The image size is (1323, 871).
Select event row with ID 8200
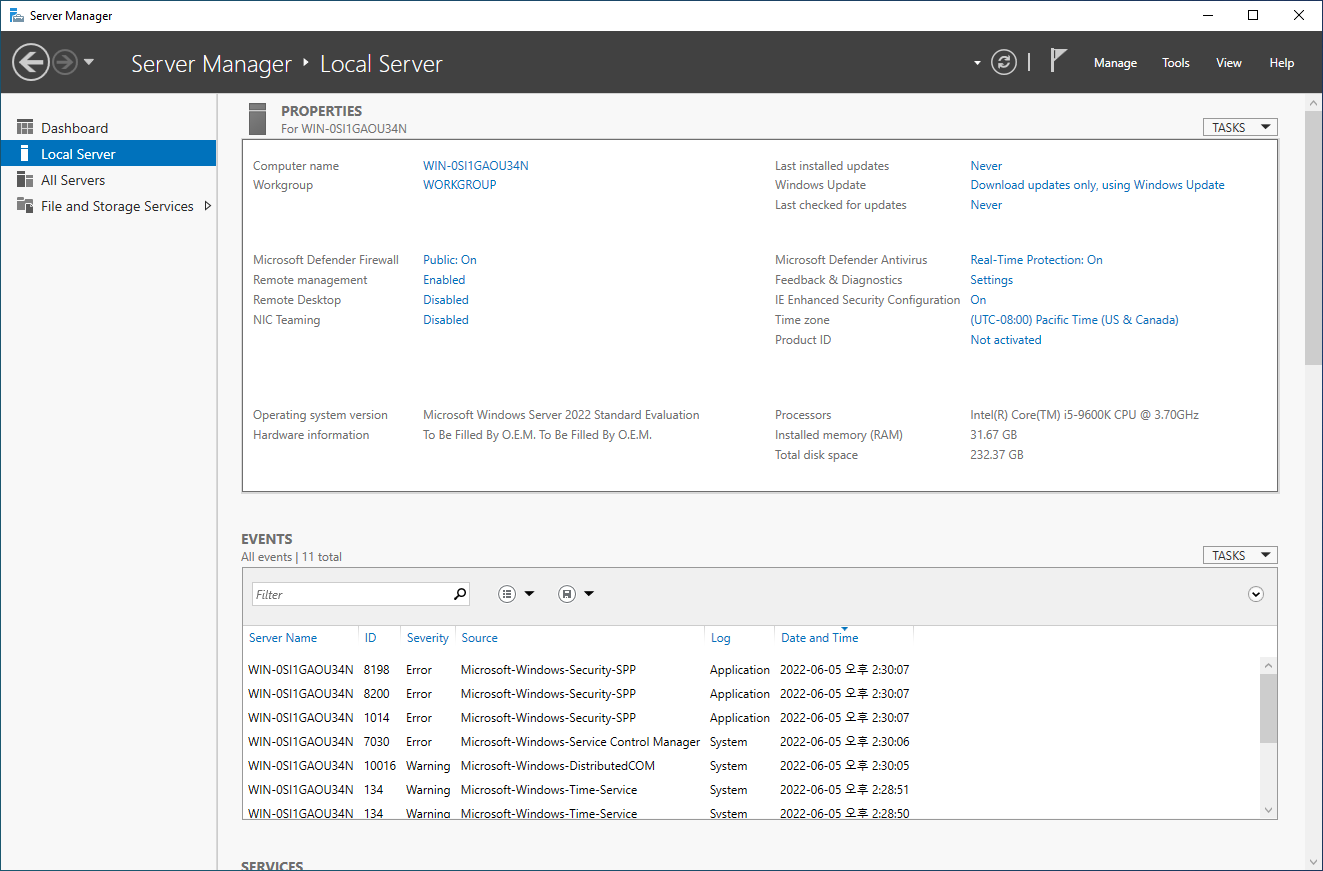pos(751,694)
